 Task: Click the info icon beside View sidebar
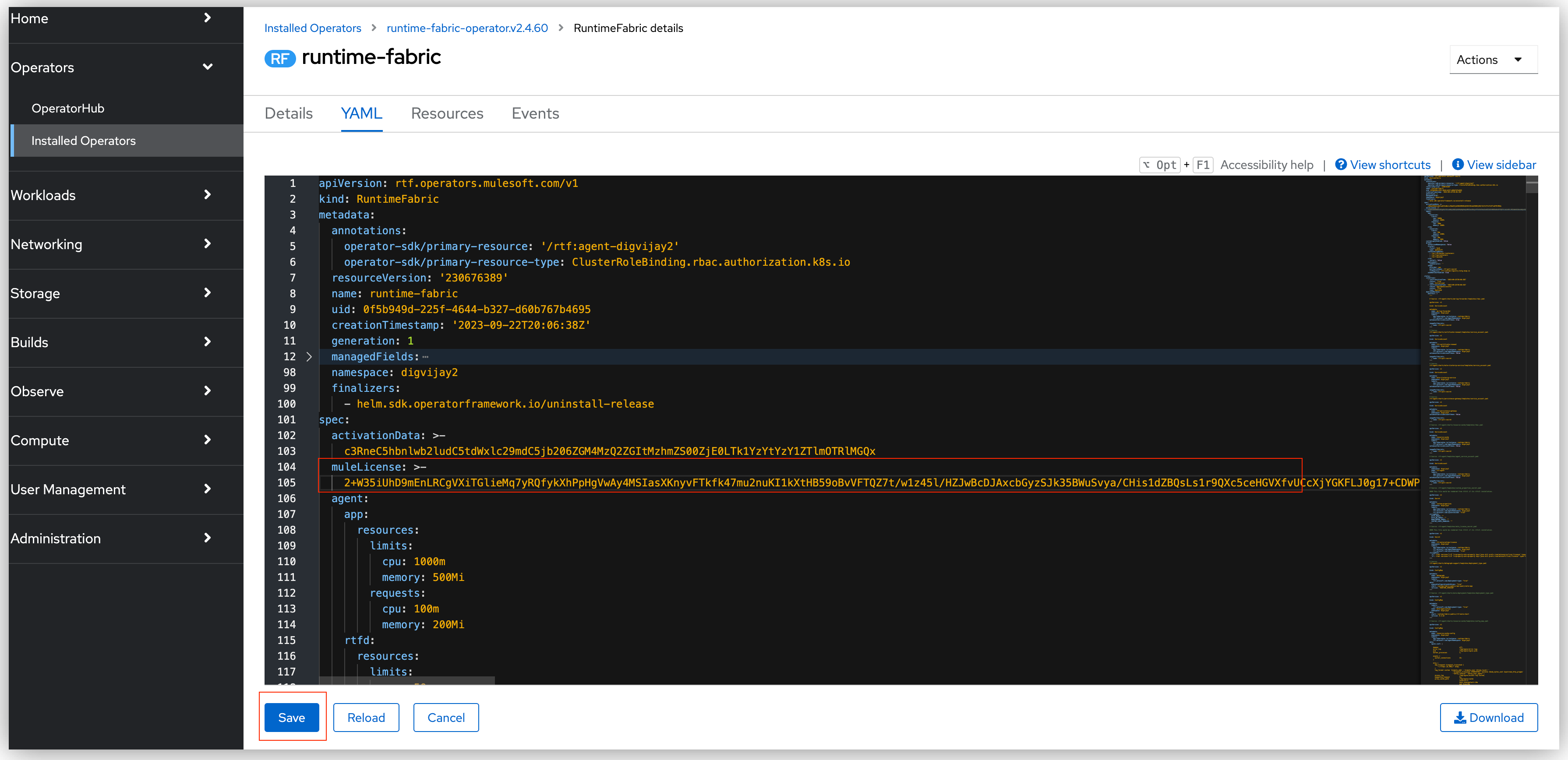click(1459, 164)
